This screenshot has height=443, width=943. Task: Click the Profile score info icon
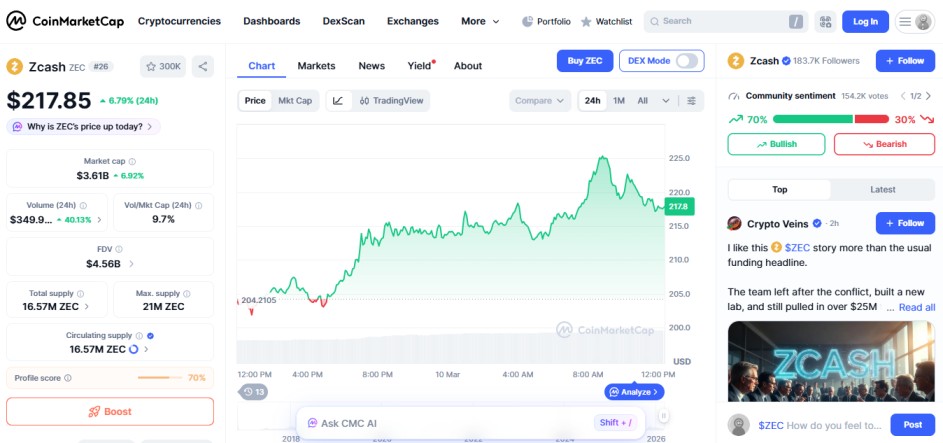tap(68, 378)
